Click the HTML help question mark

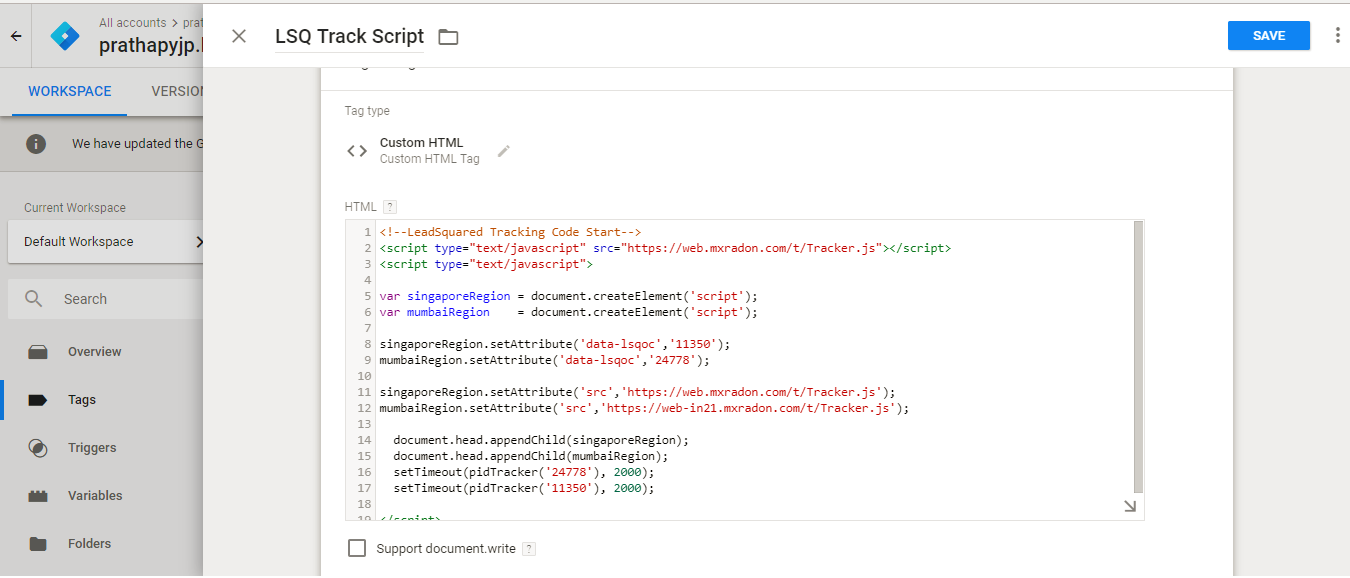390,207
